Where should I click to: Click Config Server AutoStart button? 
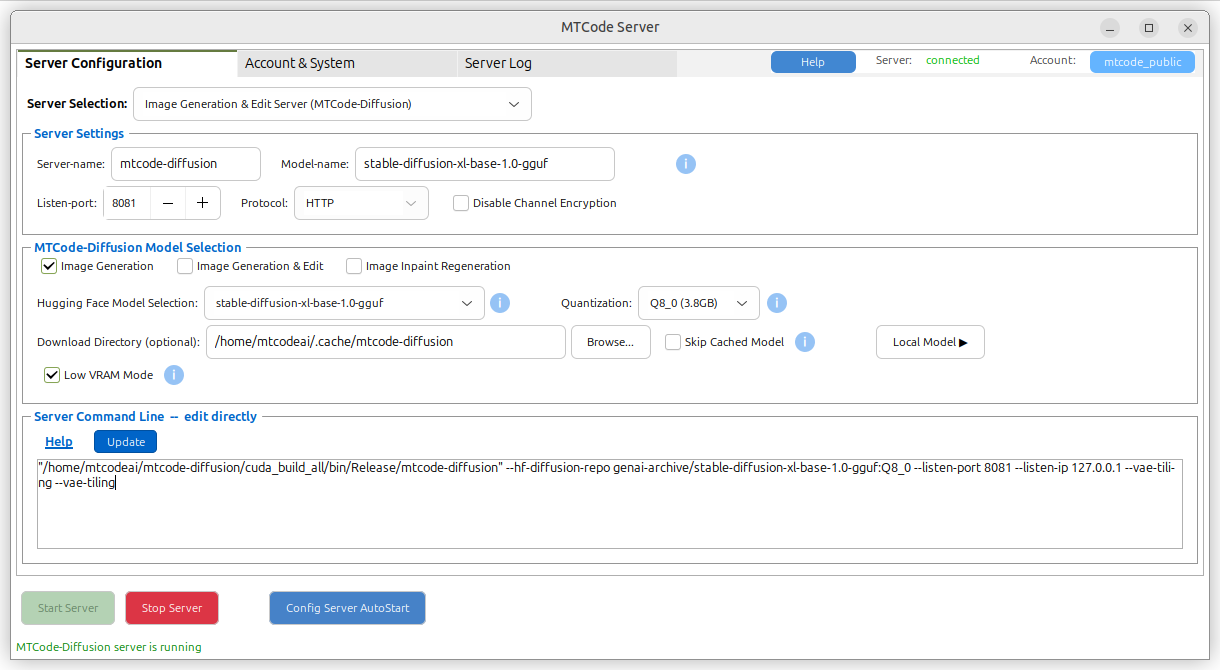[x=347, y=608]
